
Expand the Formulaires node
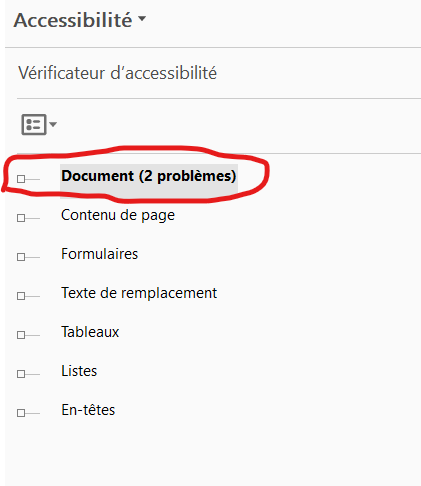21,257
